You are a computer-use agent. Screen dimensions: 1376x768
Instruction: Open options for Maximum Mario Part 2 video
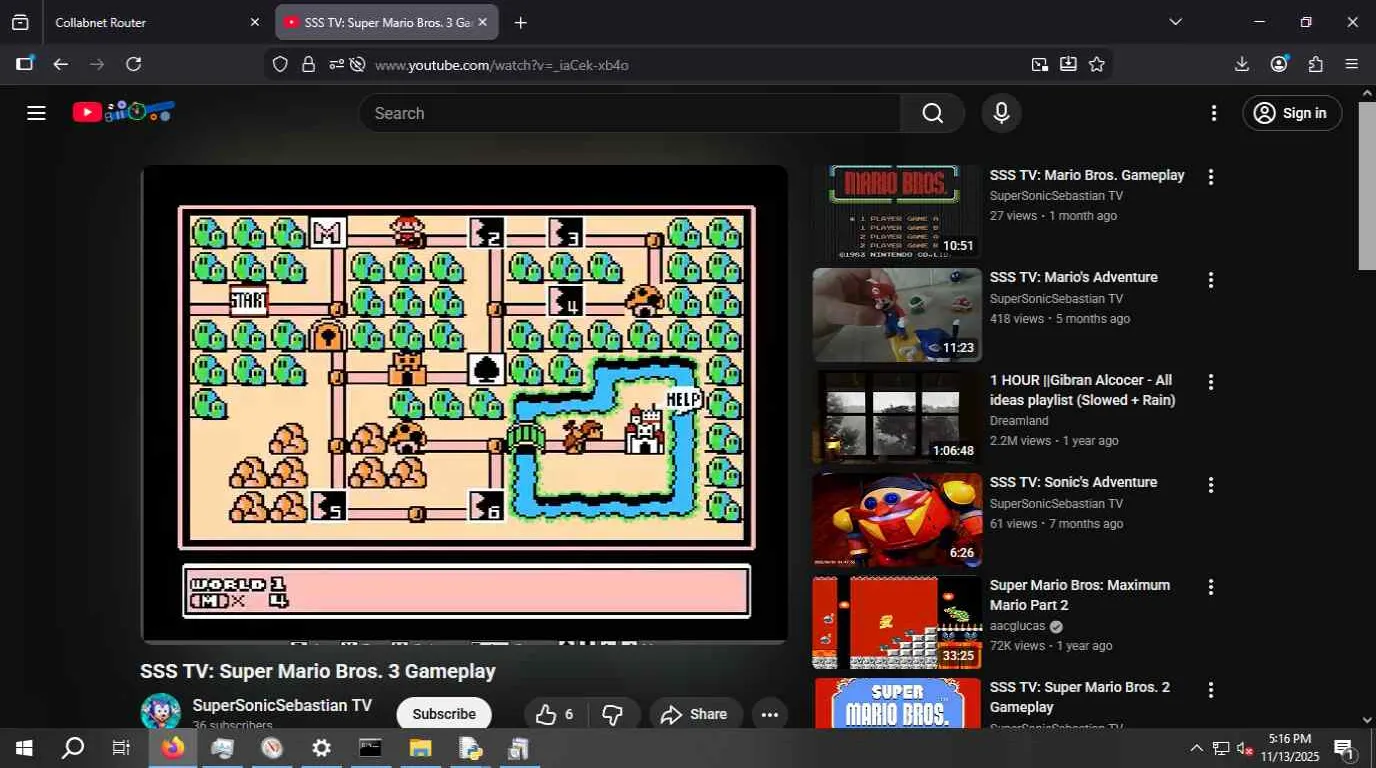1211,587
